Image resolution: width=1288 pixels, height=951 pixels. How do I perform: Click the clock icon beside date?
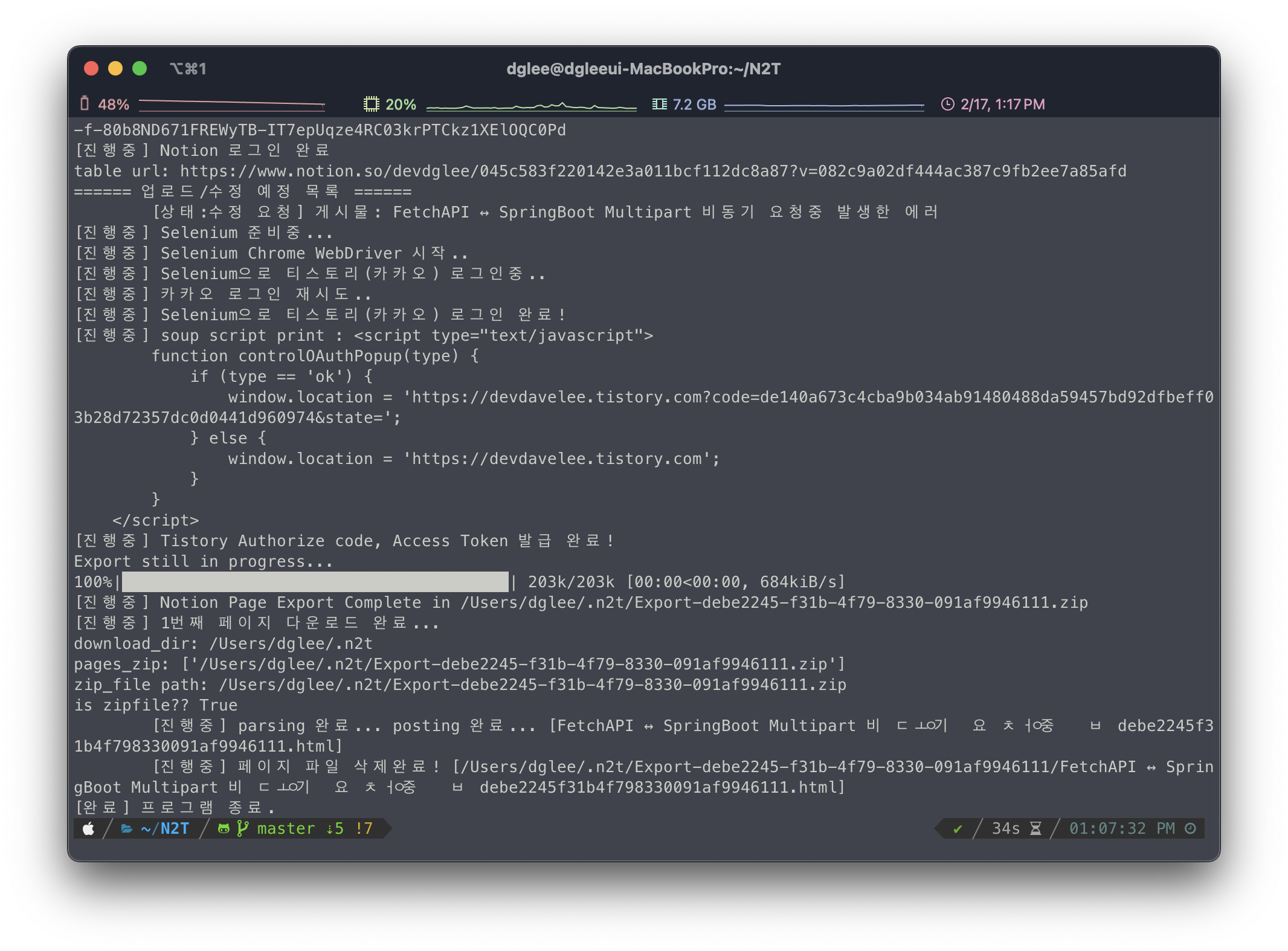[947, 104]
